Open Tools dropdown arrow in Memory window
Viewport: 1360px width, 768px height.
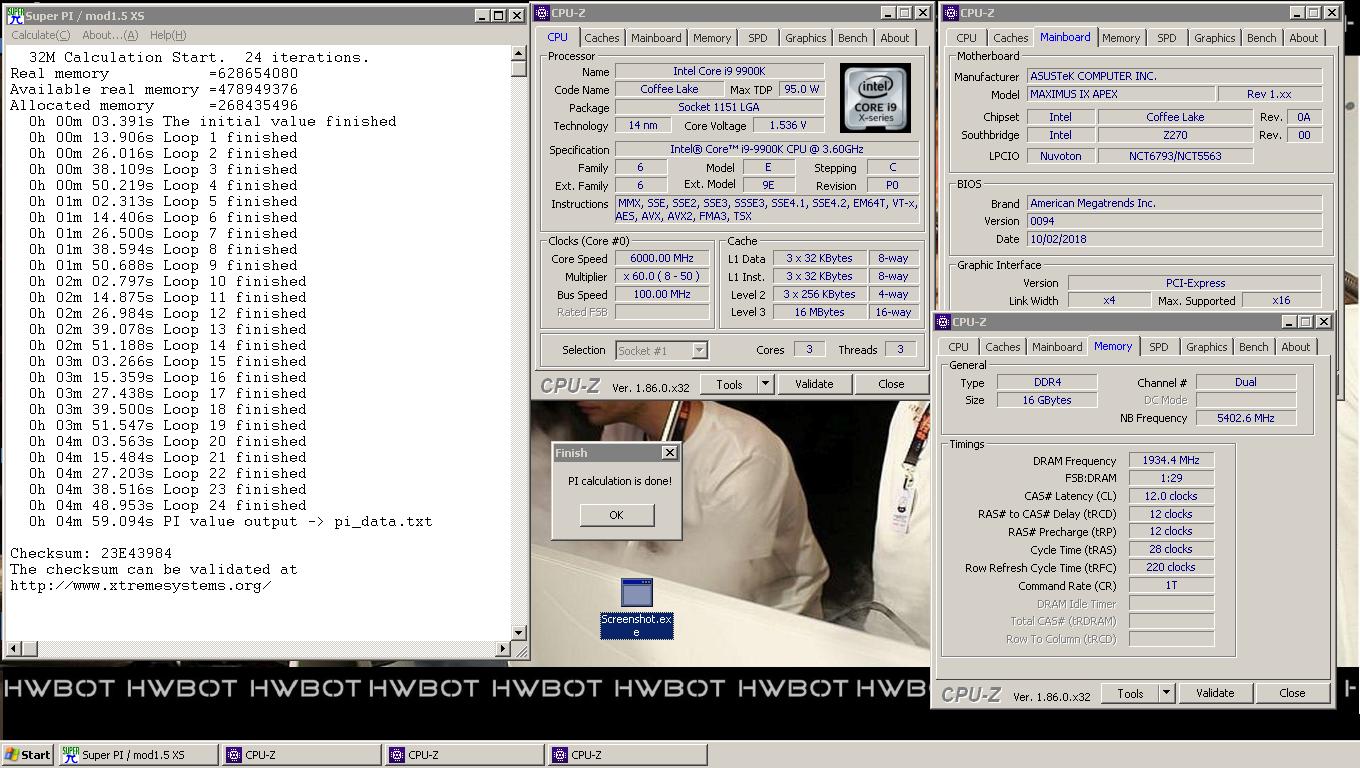point(1166,693)
